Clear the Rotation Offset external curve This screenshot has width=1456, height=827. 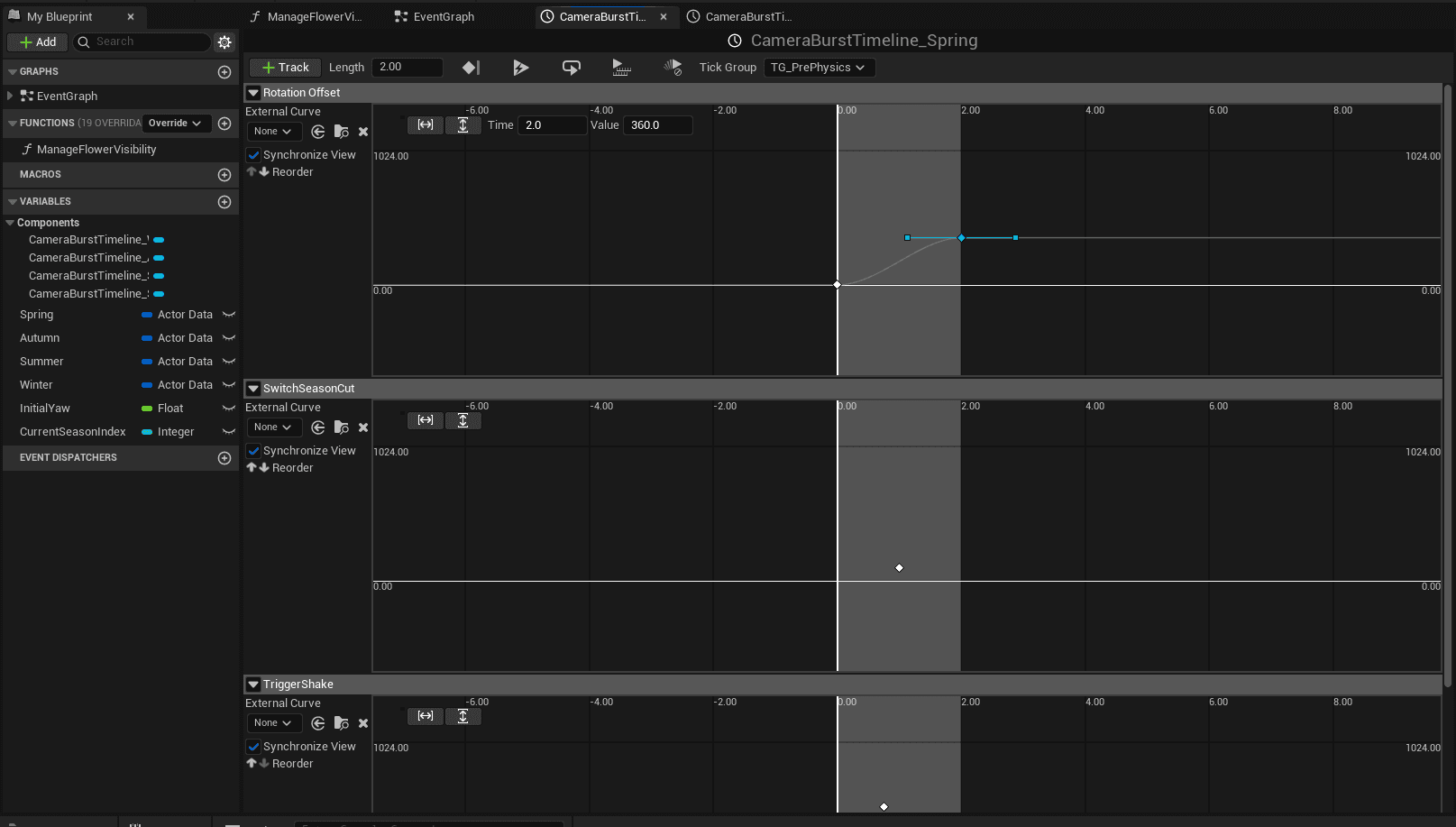pyautogui.click(x=363, y=132)
